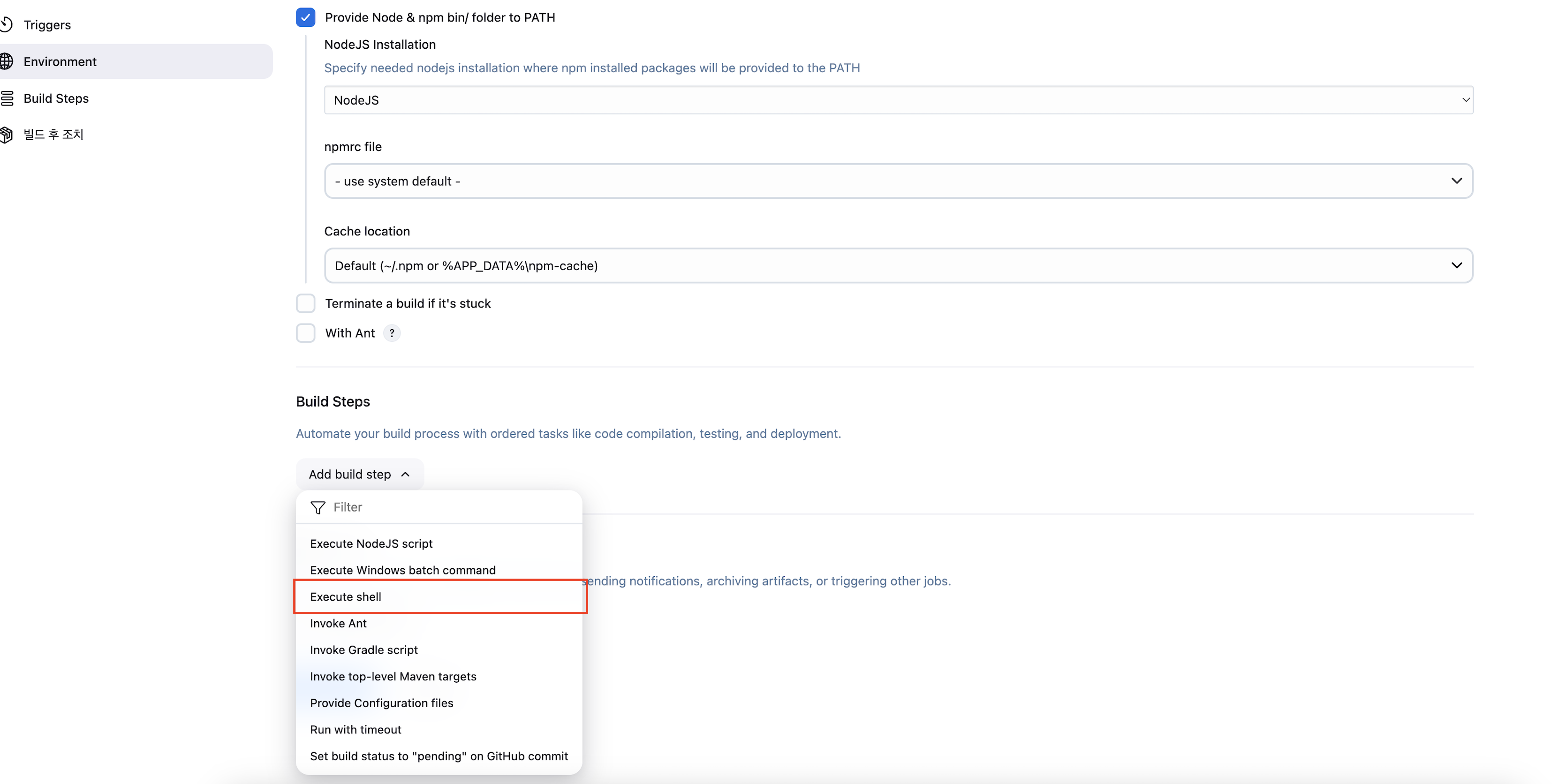Click the Build Steps list icon

(x=7, y=98)
